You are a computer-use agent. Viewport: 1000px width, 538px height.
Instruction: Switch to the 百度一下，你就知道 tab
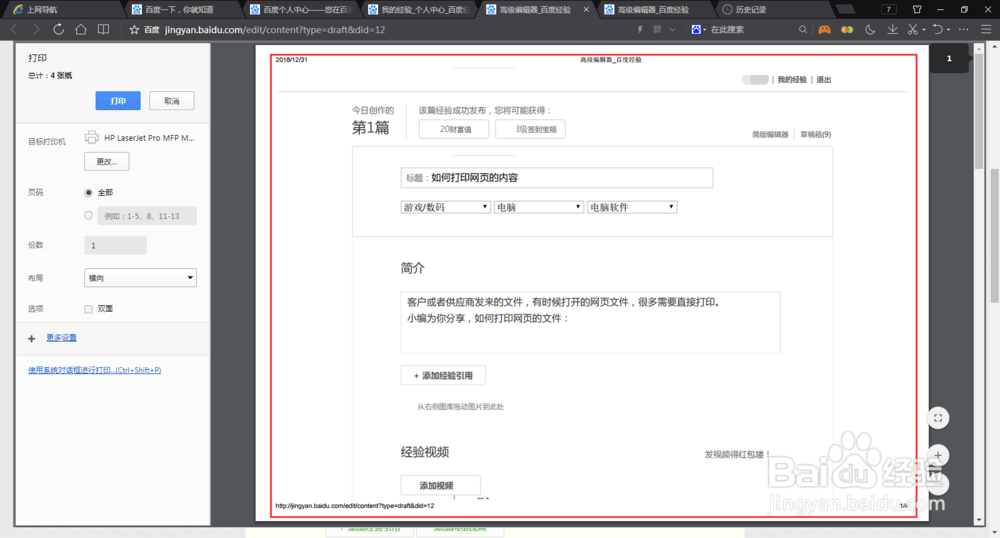180,10
